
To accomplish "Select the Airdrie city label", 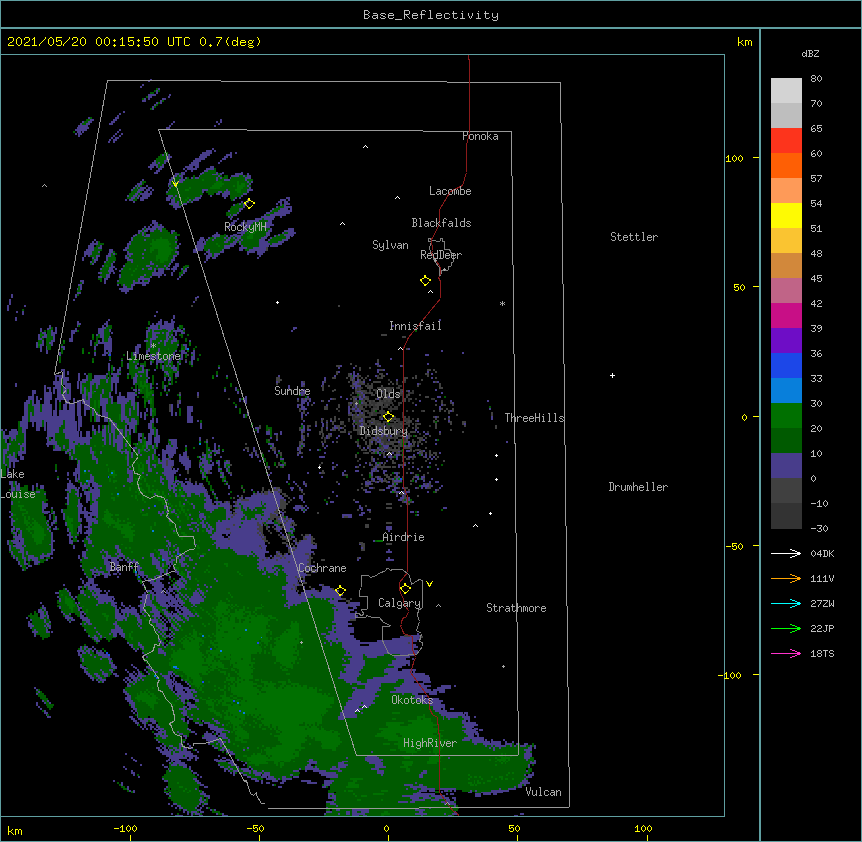I will 404,537.
